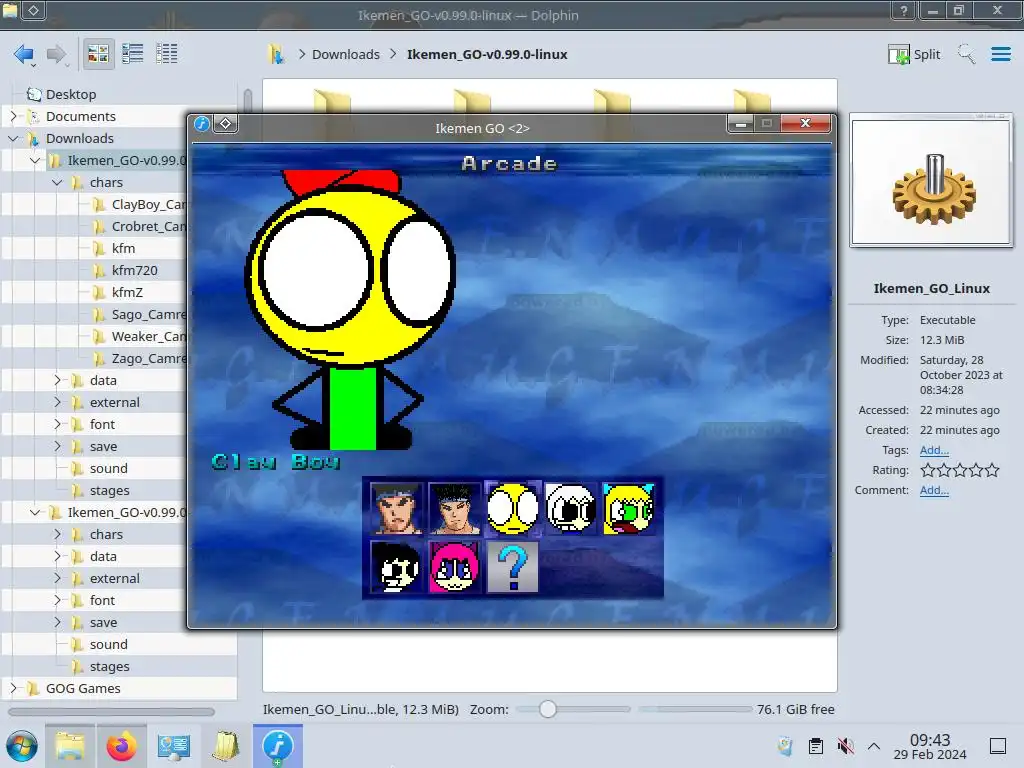The height and width of the screenshot is (768, 1024).
Task: Select the second KFM fighter portrait
Action: [455, 509]
